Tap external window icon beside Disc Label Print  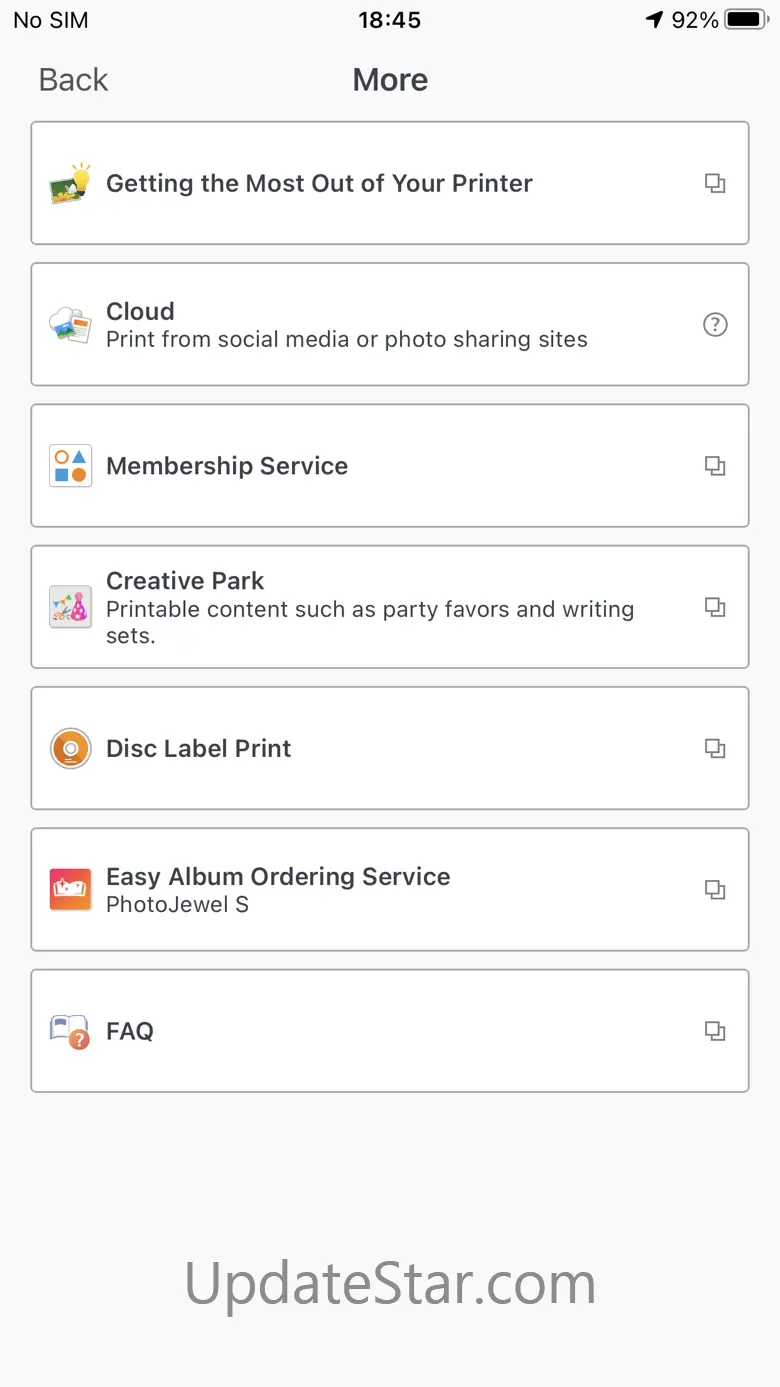715,749
